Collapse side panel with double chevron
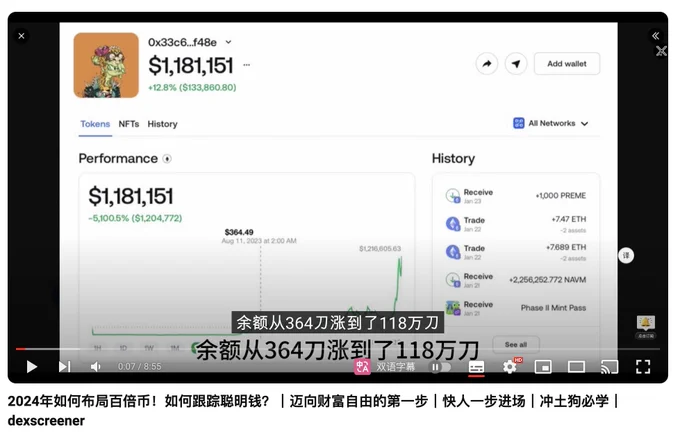This screenshot has height=432, width=680. tap(656, 36)
